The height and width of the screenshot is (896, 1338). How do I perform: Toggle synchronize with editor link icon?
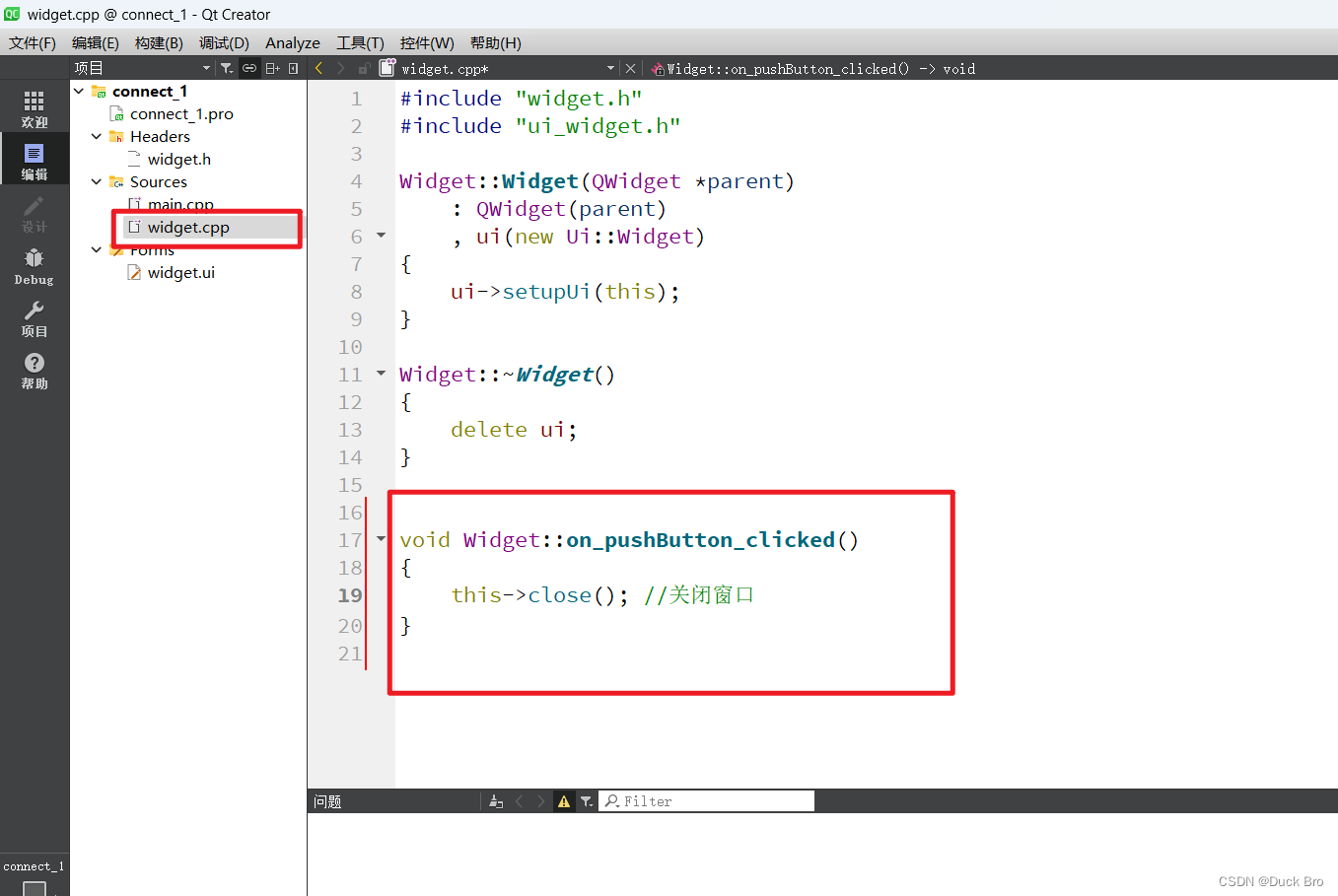pyautogui.click(x=249, y=68)
